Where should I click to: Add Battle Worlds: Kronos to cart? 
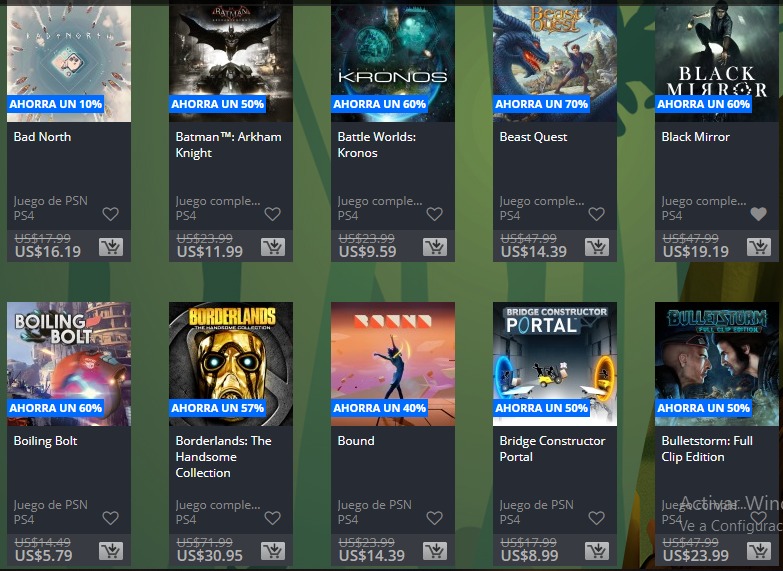435,247
